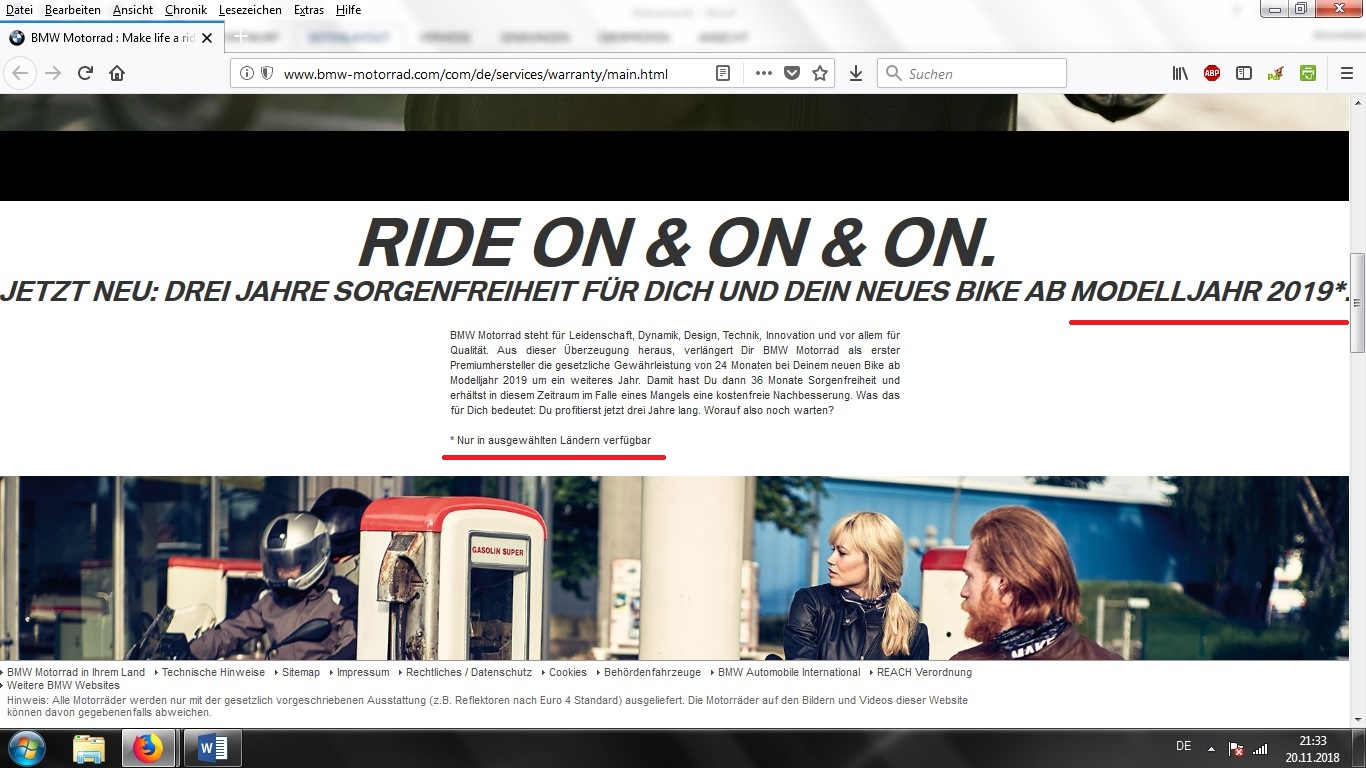Open the Firefox hamburger menu
This screenshot has height=768, width=1366.
(x=1346, y=73)
